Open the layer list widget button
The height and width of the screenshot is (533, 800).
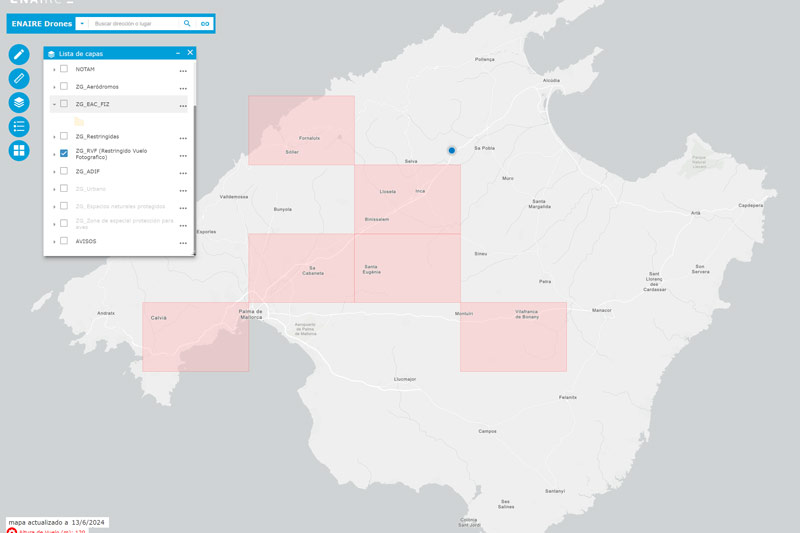(x=19, y=103)
